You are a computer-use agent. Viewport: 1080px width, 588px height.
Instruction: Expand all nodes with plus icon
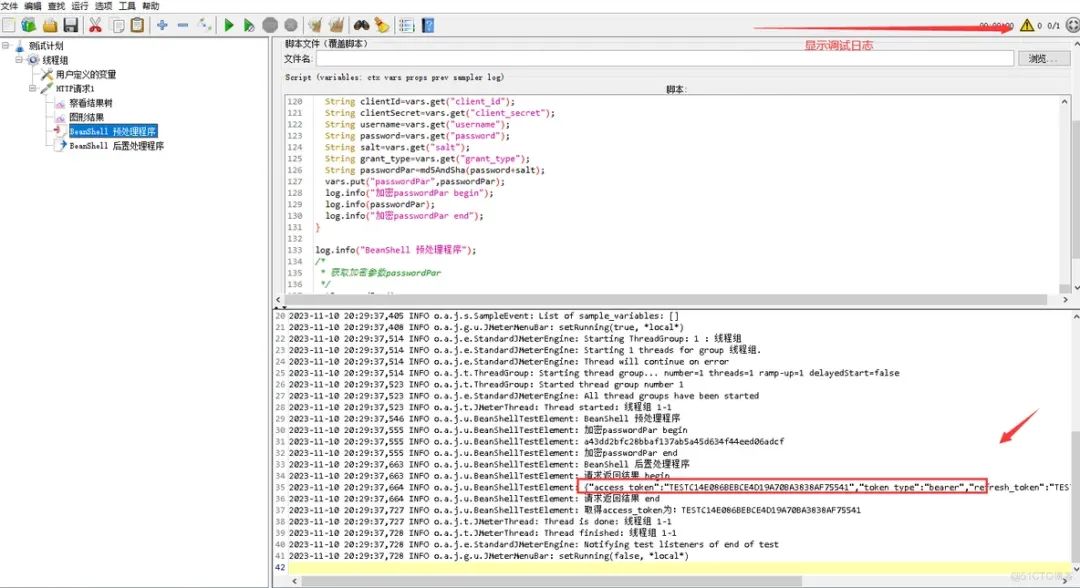coord(162,25)
